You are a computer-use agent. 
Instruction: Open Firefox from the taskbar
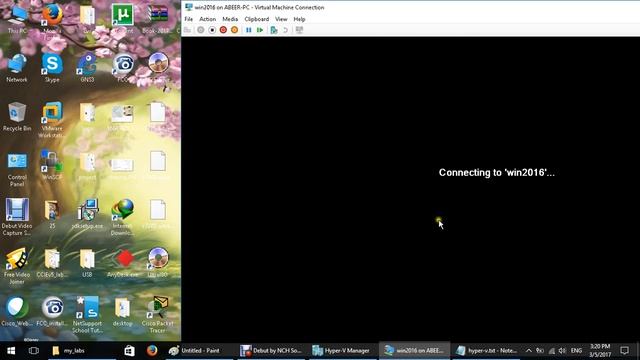coord(152,351)
